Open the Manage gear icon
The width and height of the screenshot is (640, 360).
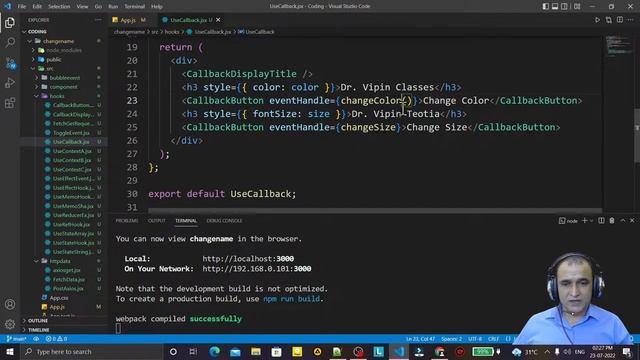(x=10, y=324)
